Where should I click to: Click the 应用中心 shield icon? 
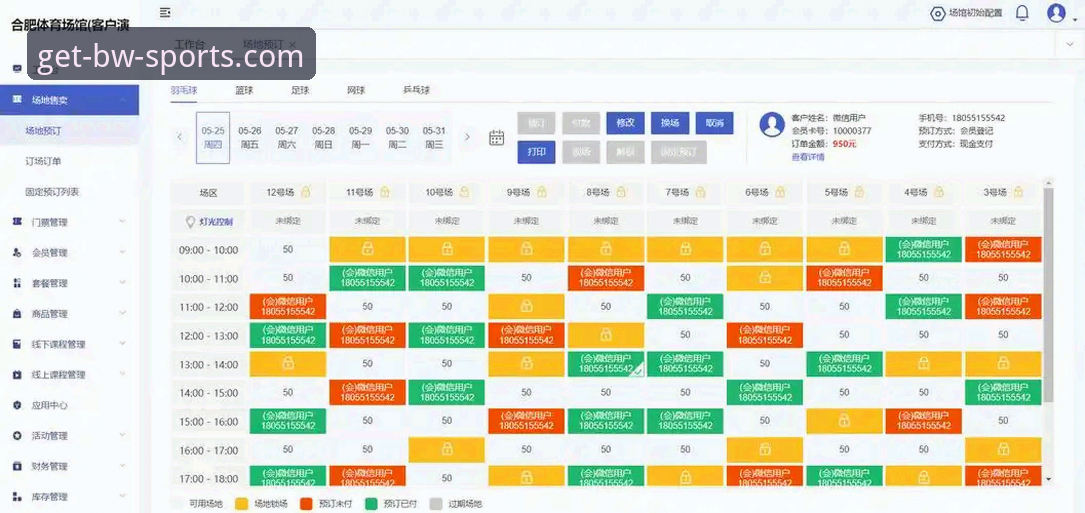pyautogui.click(x=17, y=405)
